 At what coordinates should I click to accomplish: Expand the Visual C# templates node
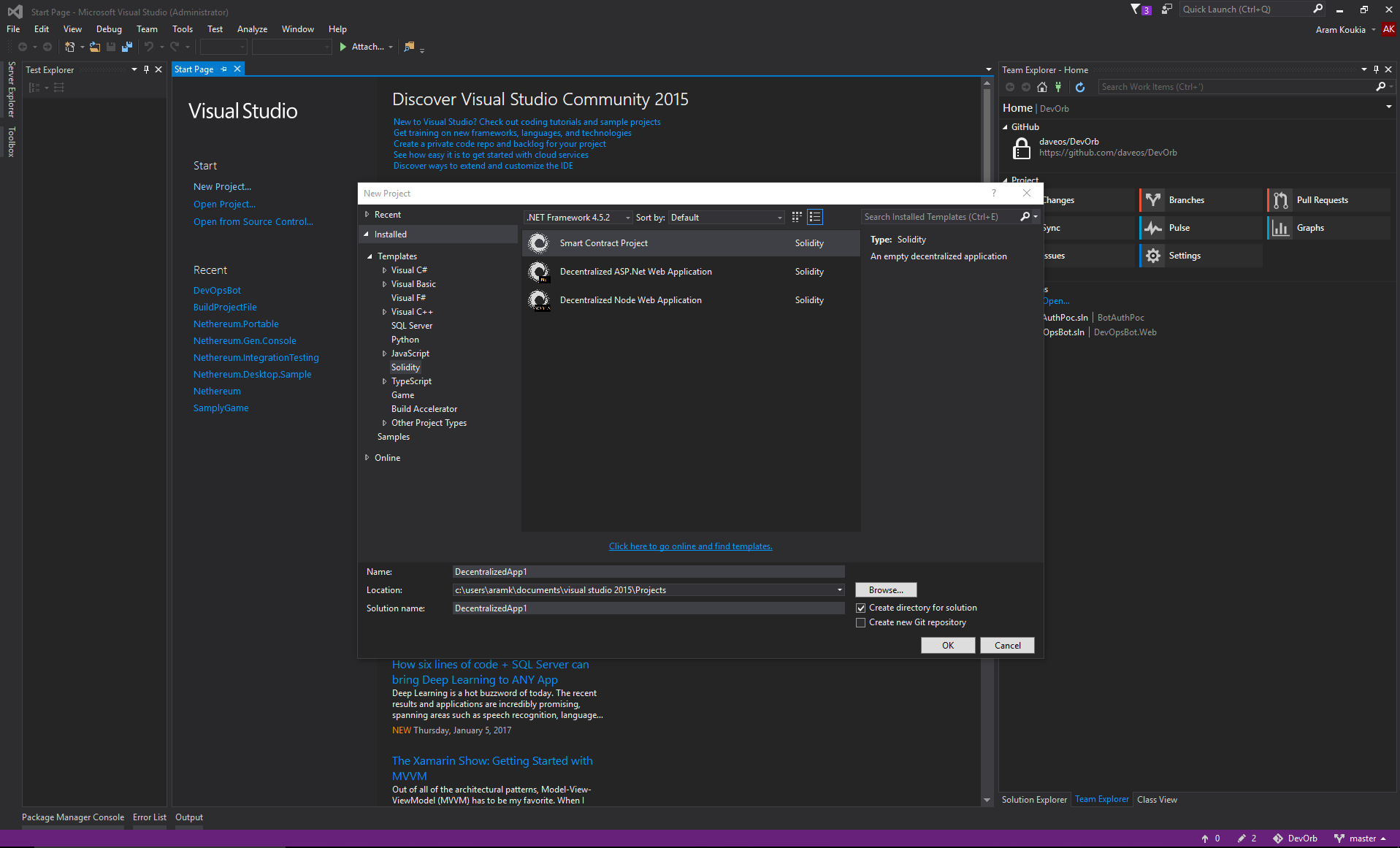(386, 270)
